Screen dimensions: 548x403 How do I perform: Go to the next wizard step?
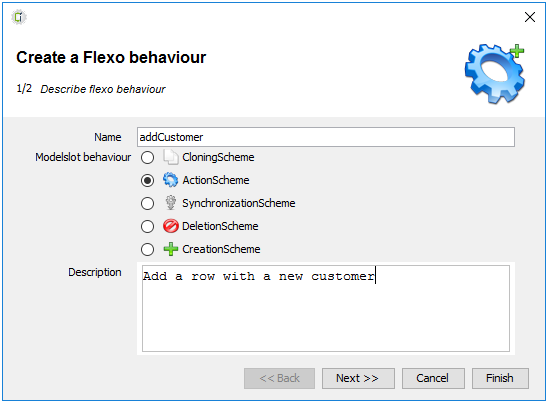pos(358,378)
